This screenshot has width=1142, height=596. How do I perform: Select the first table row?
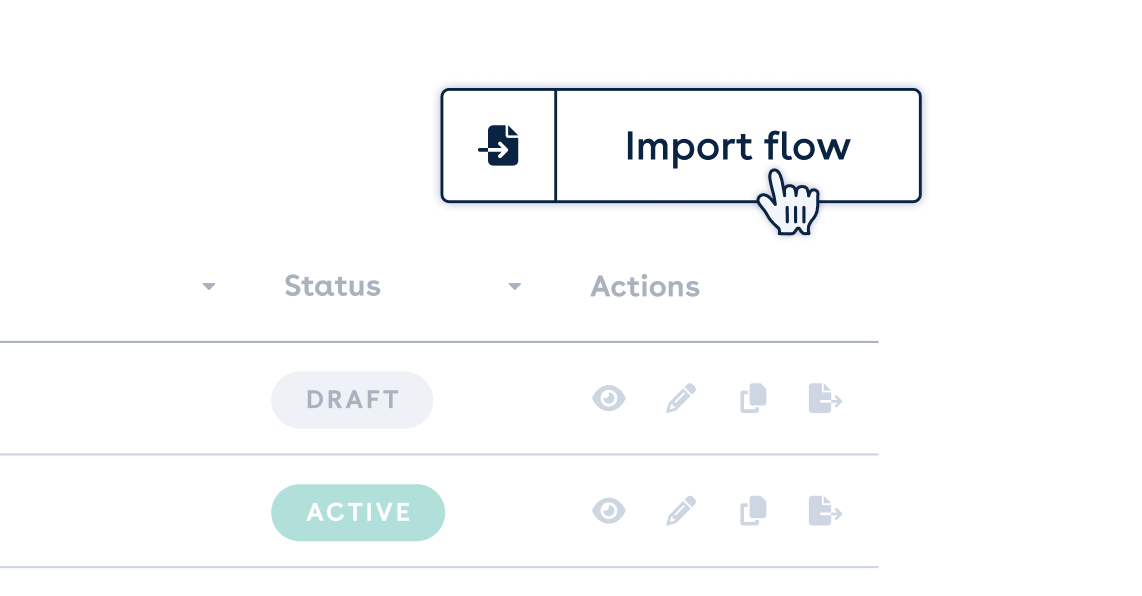(440, 398)
